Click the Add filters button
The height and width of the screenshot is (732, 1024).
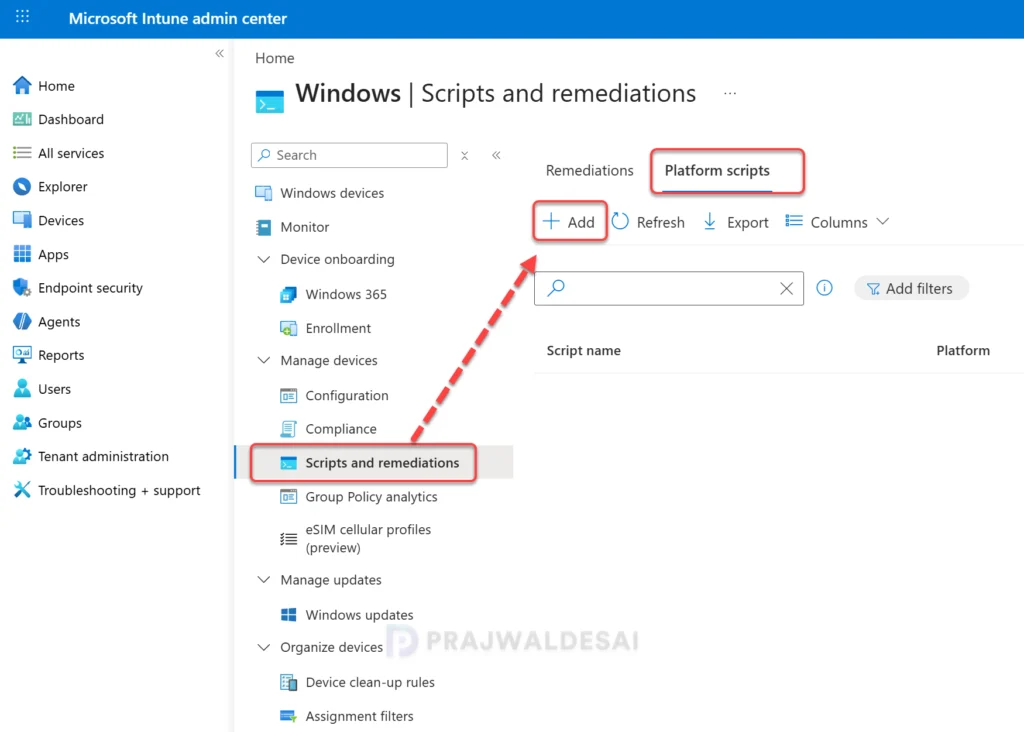click(911, 288)
